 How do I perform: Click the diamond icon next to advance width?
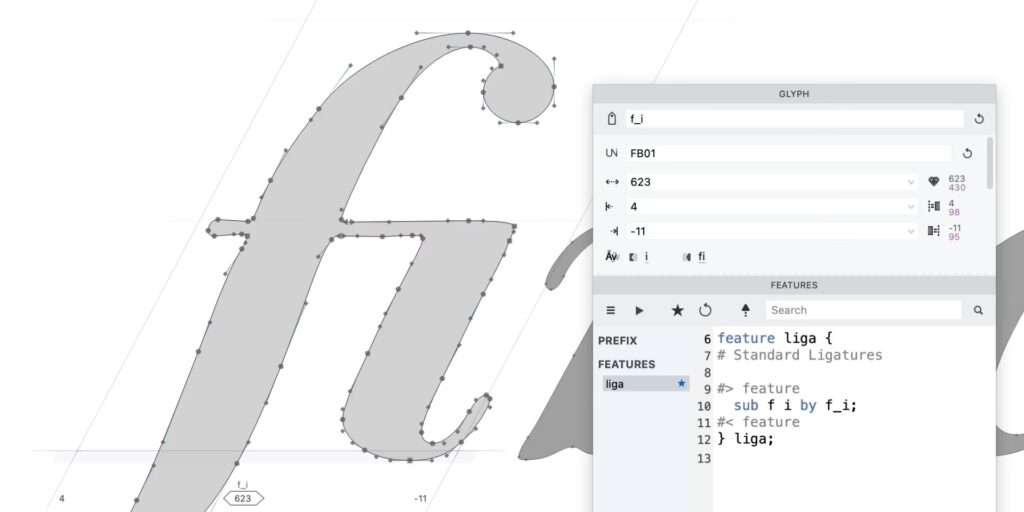[934, 182]
